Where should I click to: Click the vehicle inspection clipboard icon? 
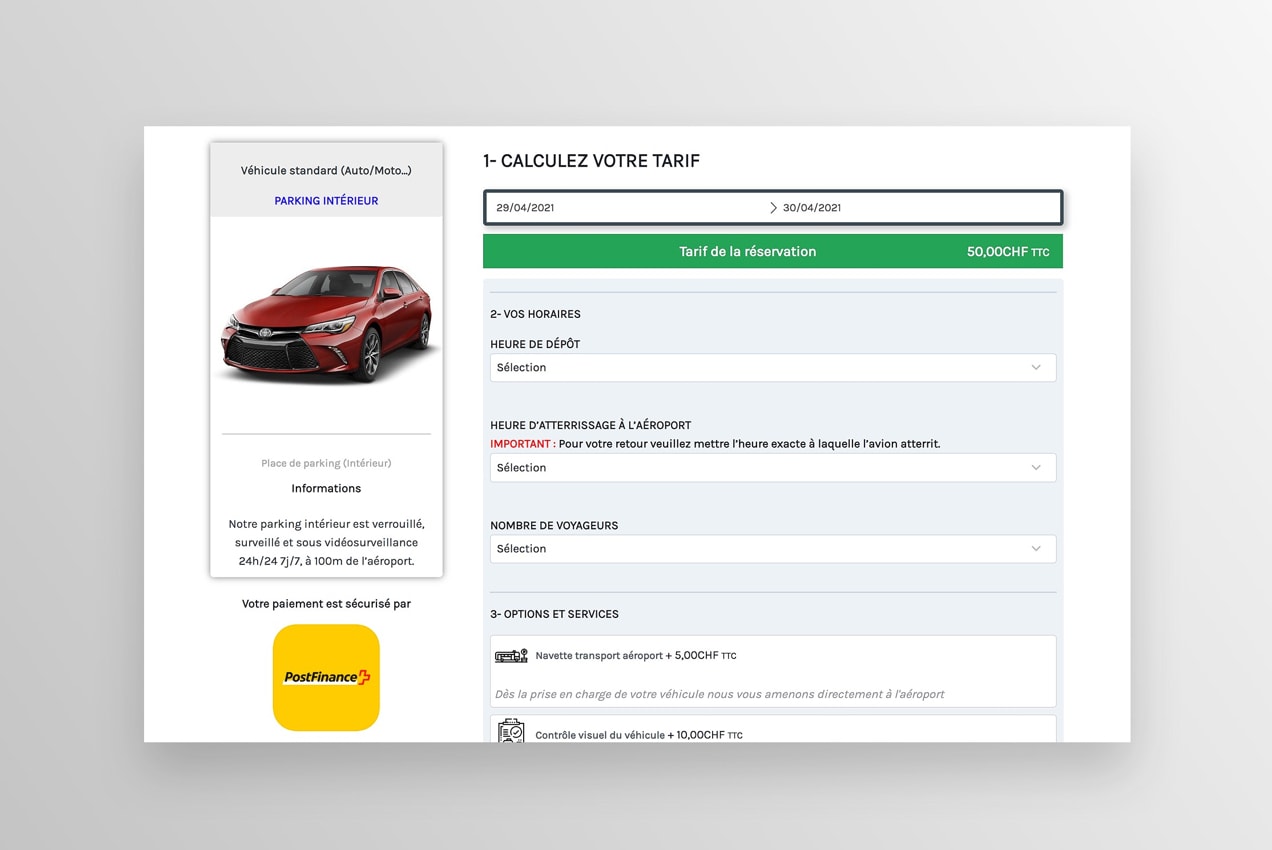[511, 731]
